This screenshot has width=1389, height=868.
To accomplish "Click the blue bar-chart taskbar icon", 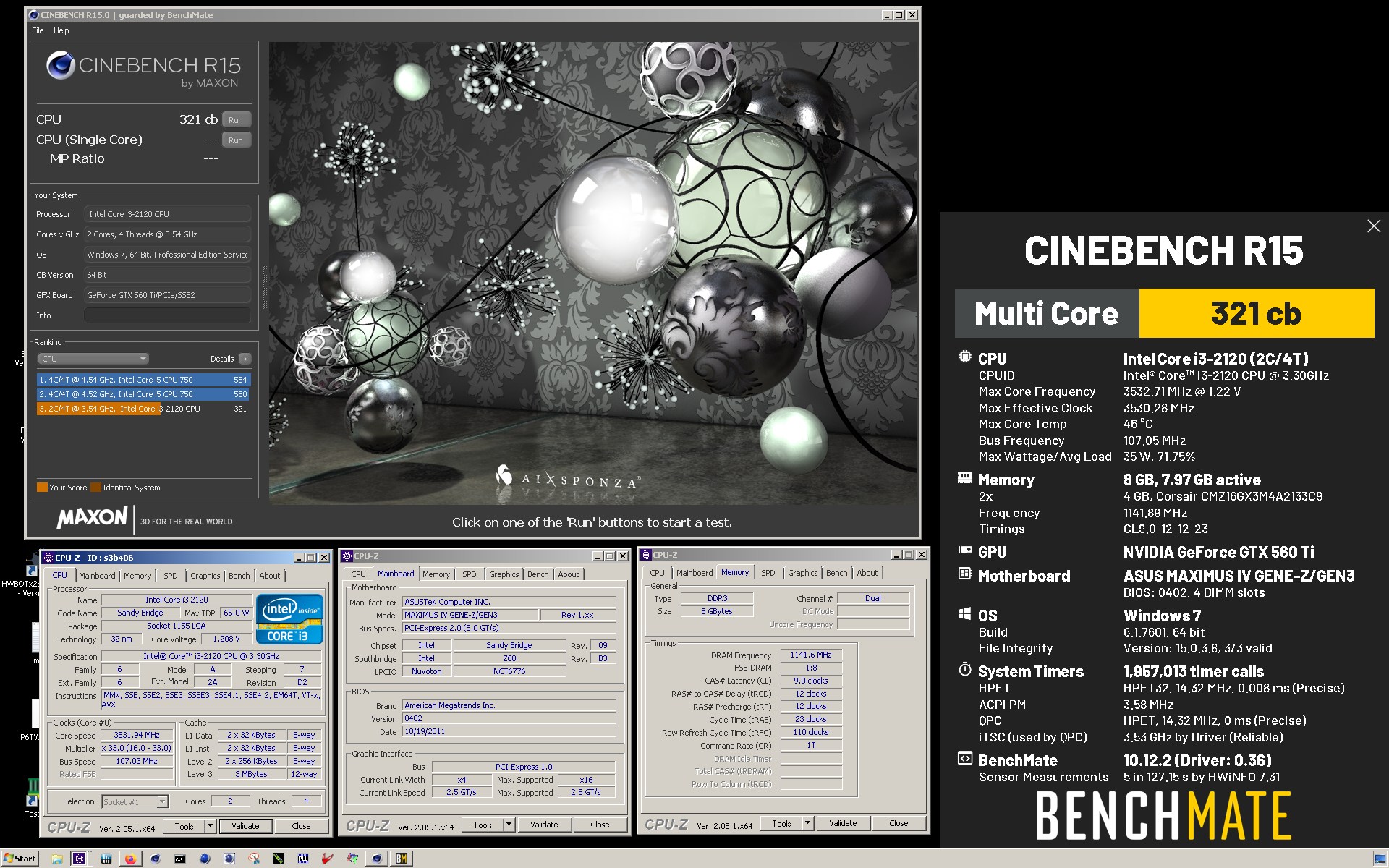I will click(106, 859).
